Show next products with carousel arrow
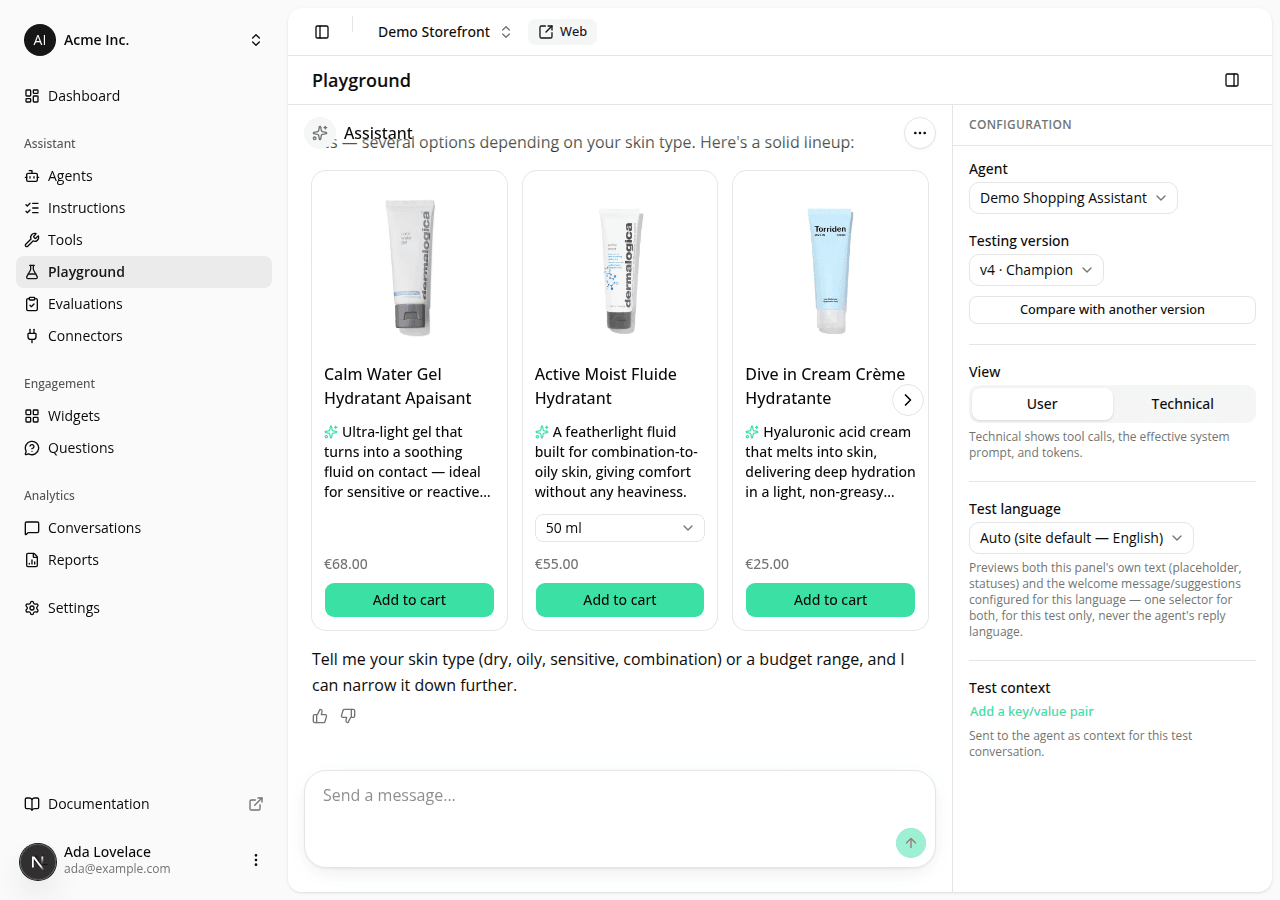This screenshot has height=900, width=1280. click(x=907, y=400)
